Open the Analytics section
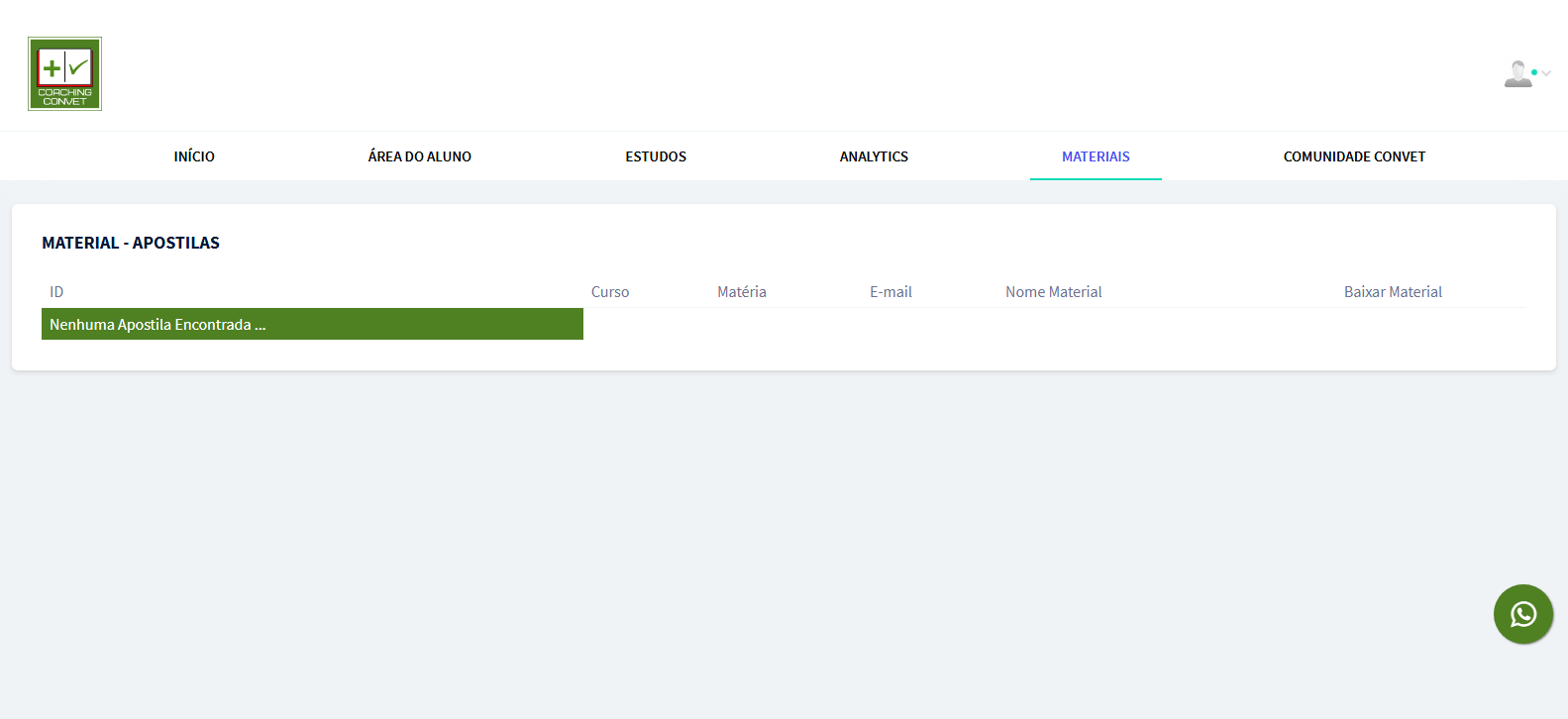 874,156
